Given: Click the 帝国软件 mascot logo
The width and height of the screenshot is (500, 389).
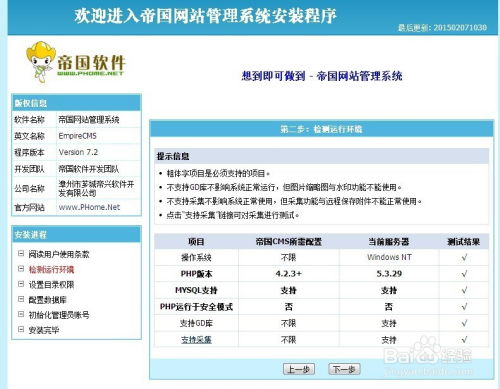Looking at the screenshot, I should [75, 62].
